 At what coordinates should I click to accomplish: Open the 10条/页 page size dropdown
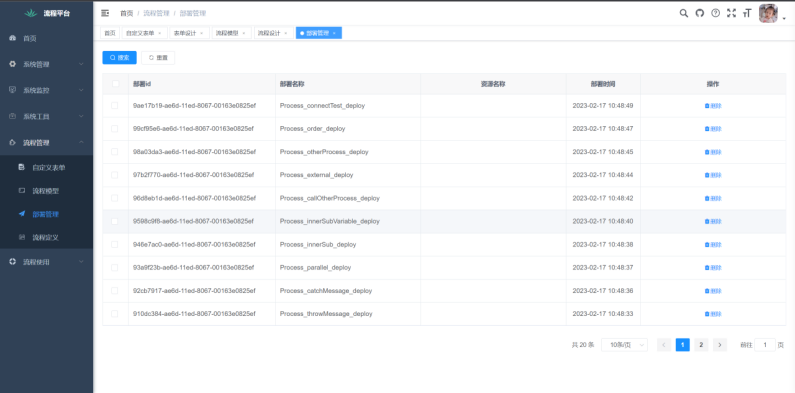[624, 345]
